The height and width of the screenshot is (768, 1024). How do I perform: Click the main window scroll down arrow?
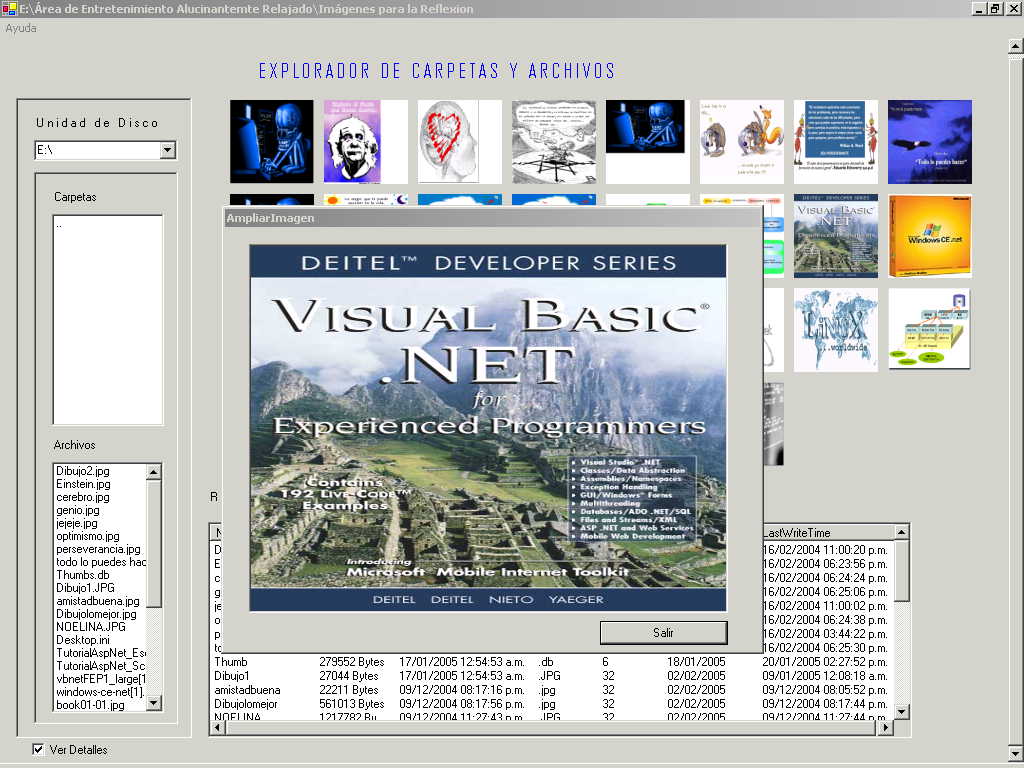click(1016, 753)
